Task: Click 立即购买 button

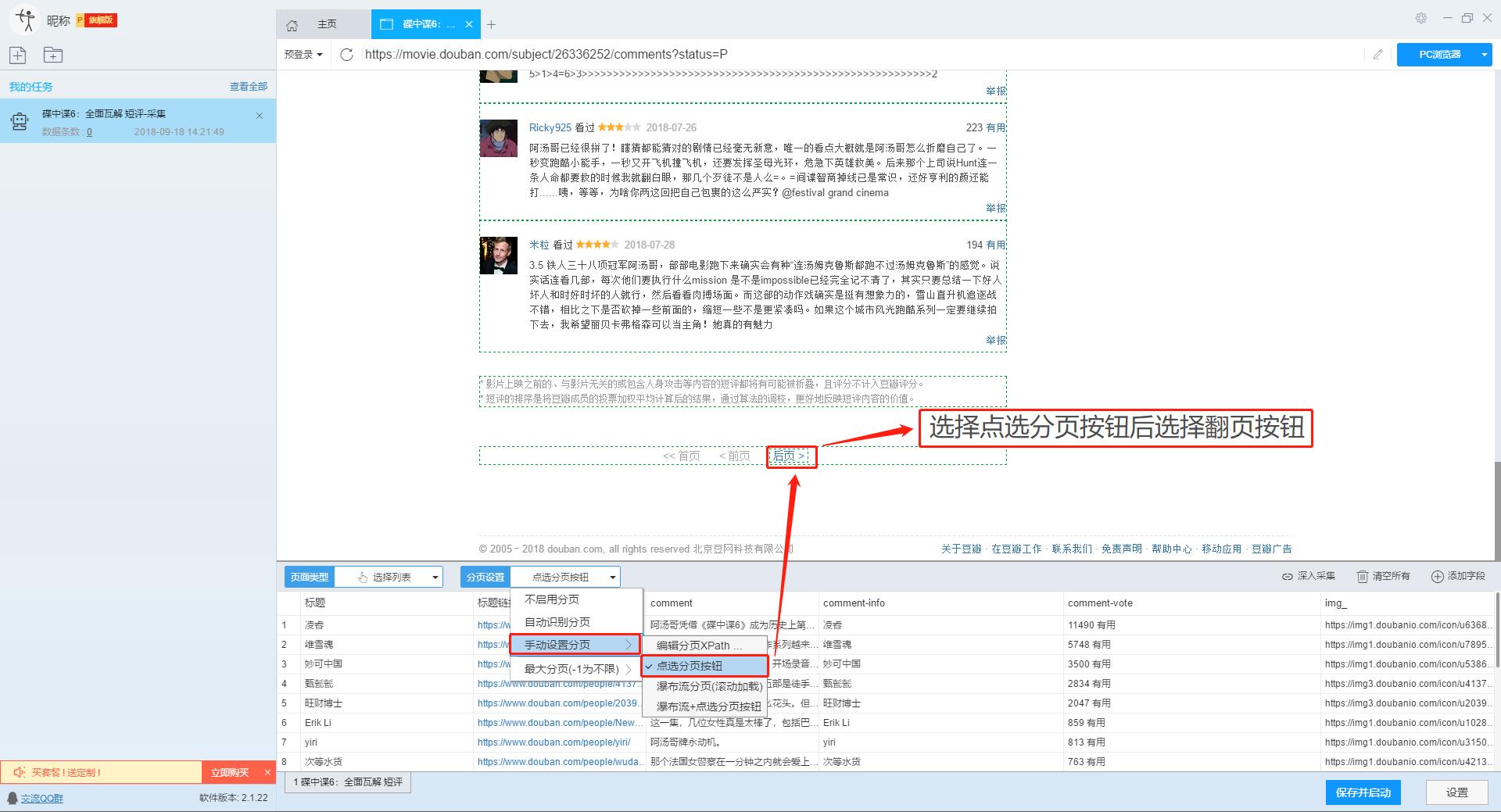Action: click(230, 772)
